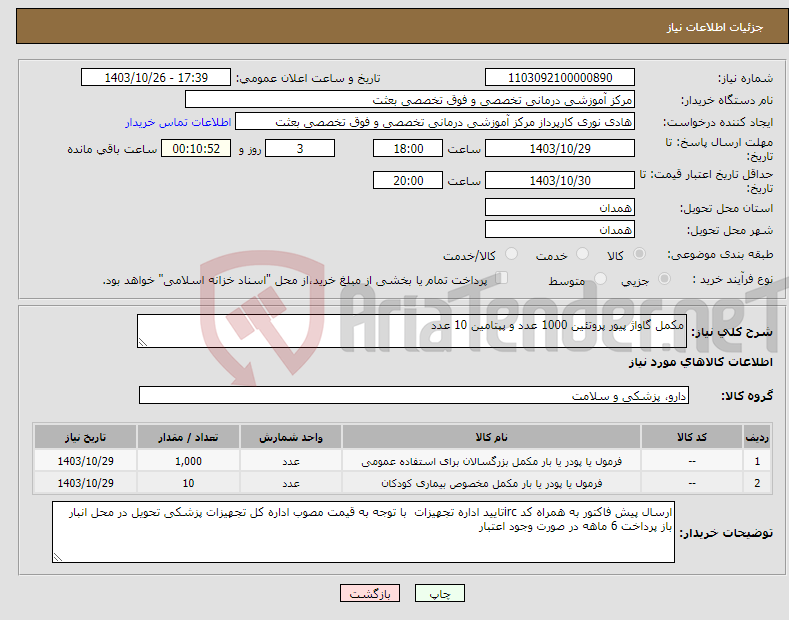Click the نام دستگاه خریدار field
Viewport: 789px width, 620px height.
(x=410, y=100)
